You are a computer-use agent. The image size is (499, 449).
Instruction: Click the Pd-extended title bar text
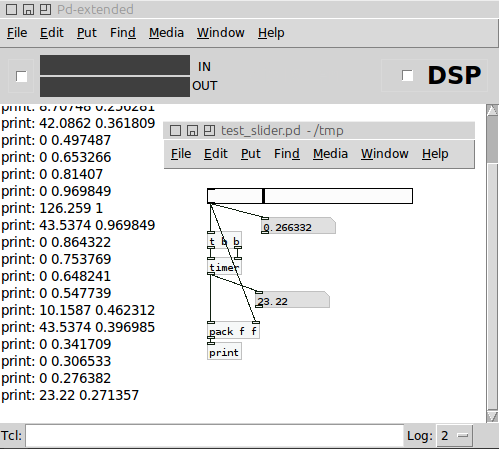[x=95, y=10]
